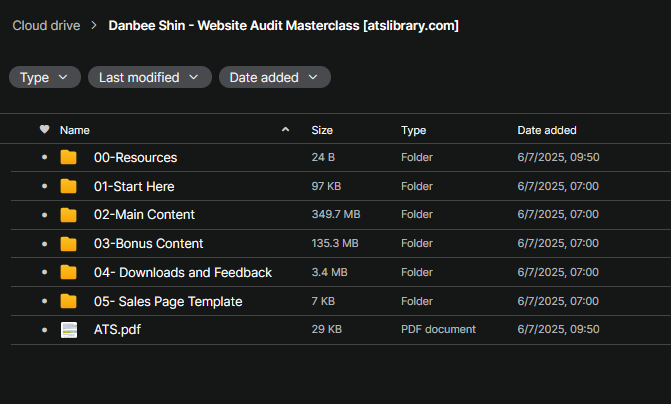Viewport: 671px width, 404px height.
Task: Toggle the favorite dot beside 00-Resources
Action: click(44, 158)
